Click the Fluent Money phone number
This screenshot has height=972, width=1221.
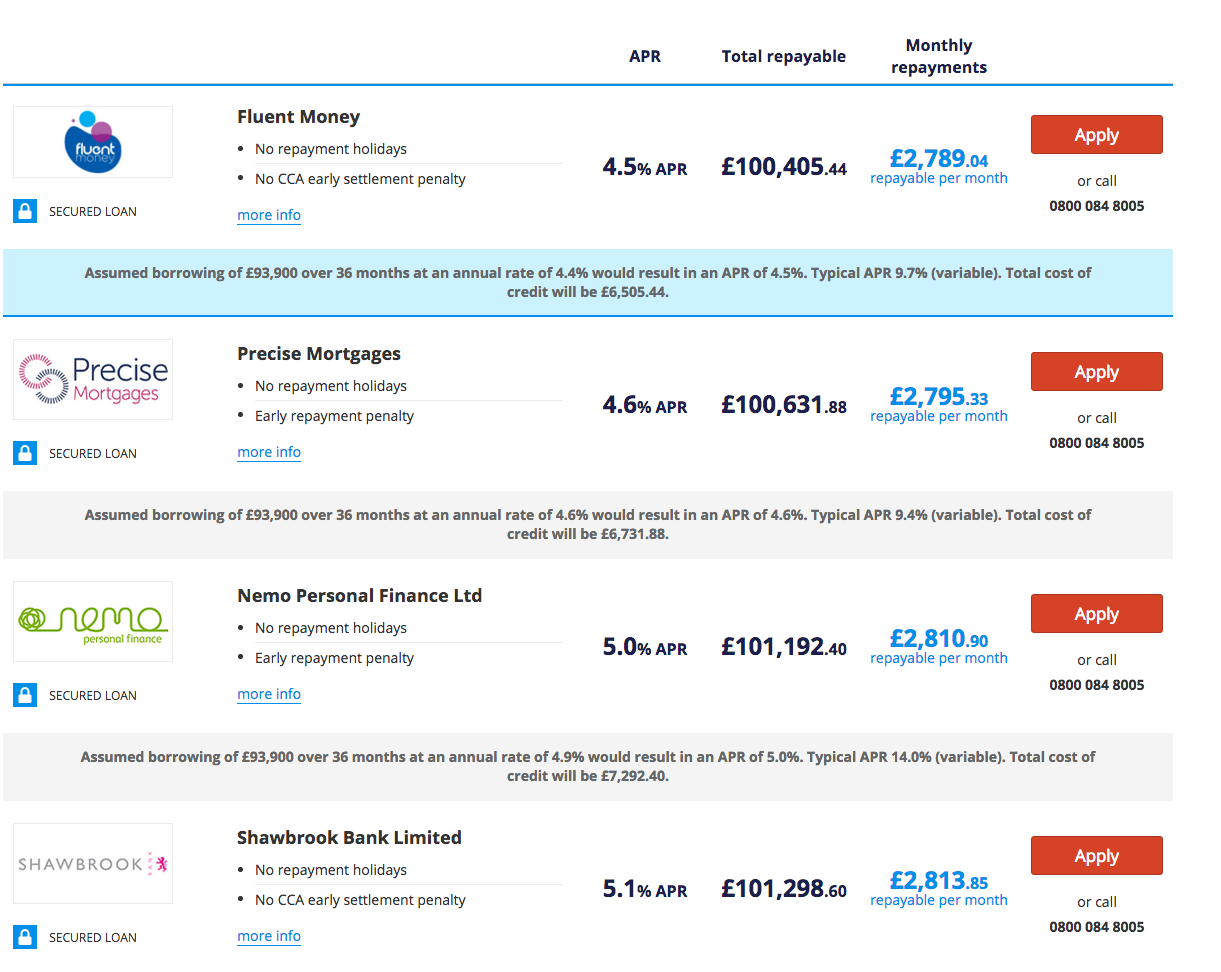tap(1097, 206)
